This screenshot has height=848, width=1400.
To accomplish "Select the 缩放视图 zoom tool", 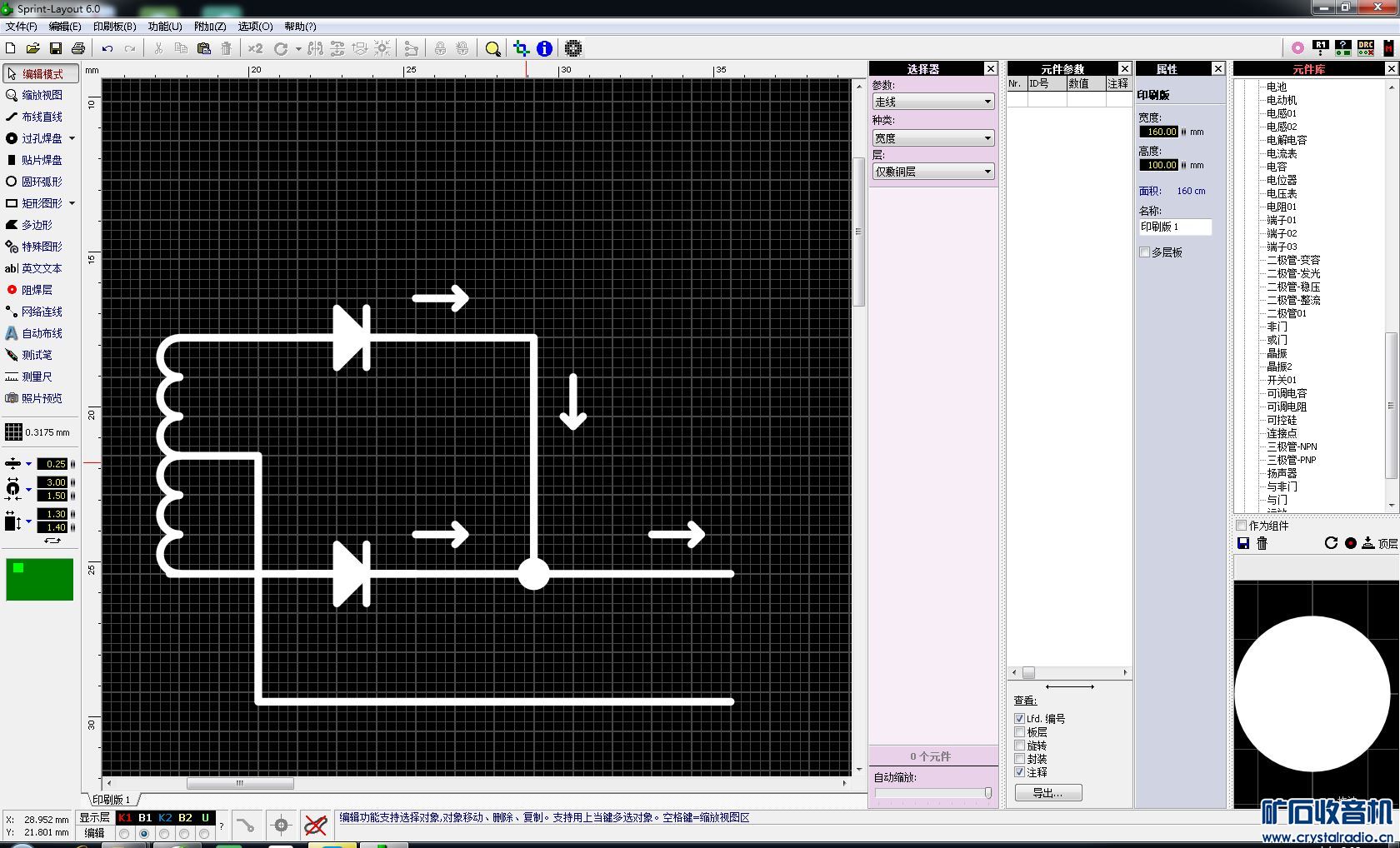I will [41, 95].
